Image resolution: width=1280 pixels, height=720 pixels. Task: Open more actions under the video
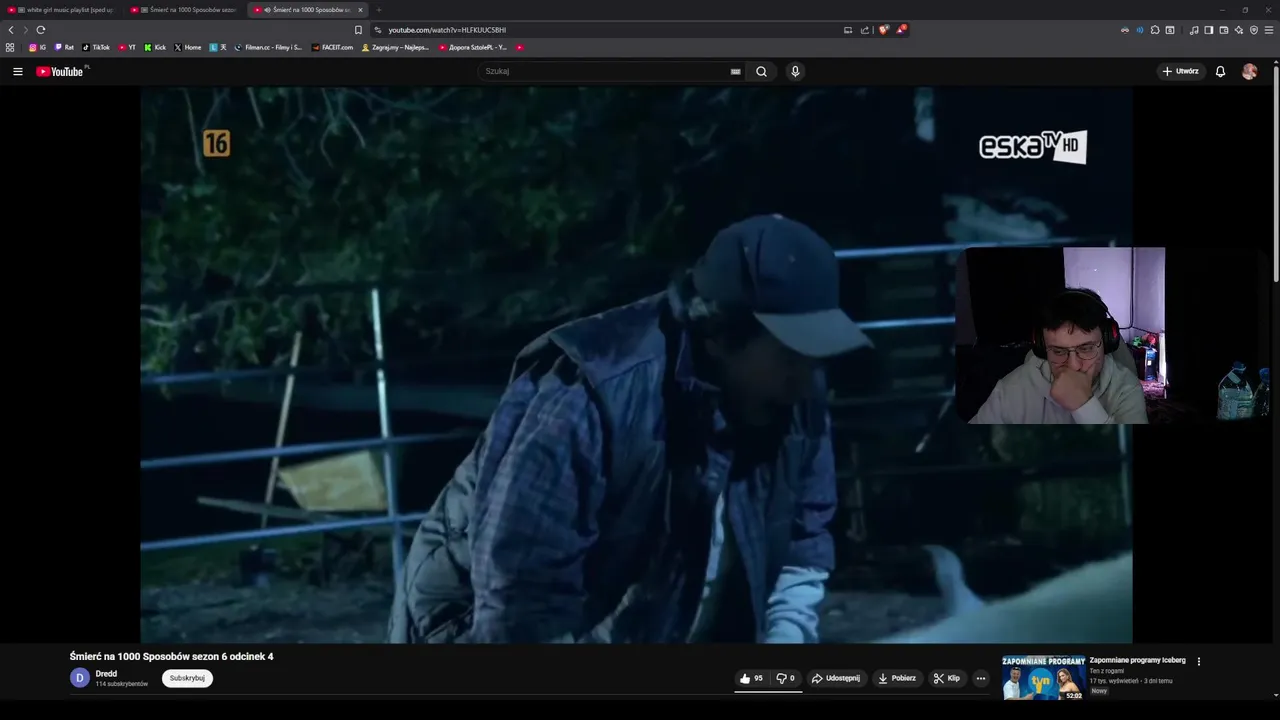980,678
